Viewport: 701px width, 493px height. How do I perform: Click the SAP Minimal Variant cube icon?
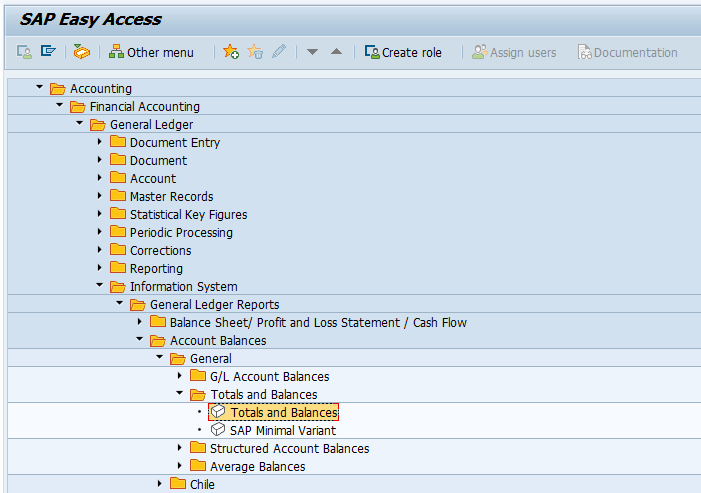tap(218, 430)
